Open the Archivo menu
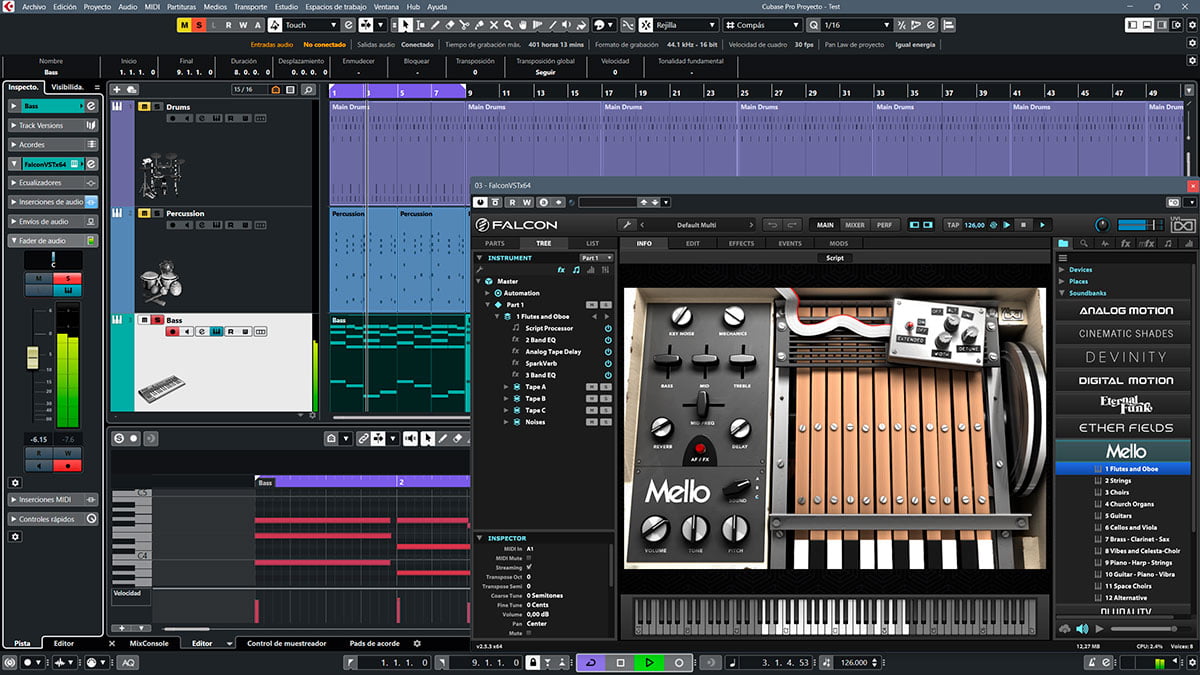Image resolution: width=1200 pixels, height=675 pixels. point(34,6)
